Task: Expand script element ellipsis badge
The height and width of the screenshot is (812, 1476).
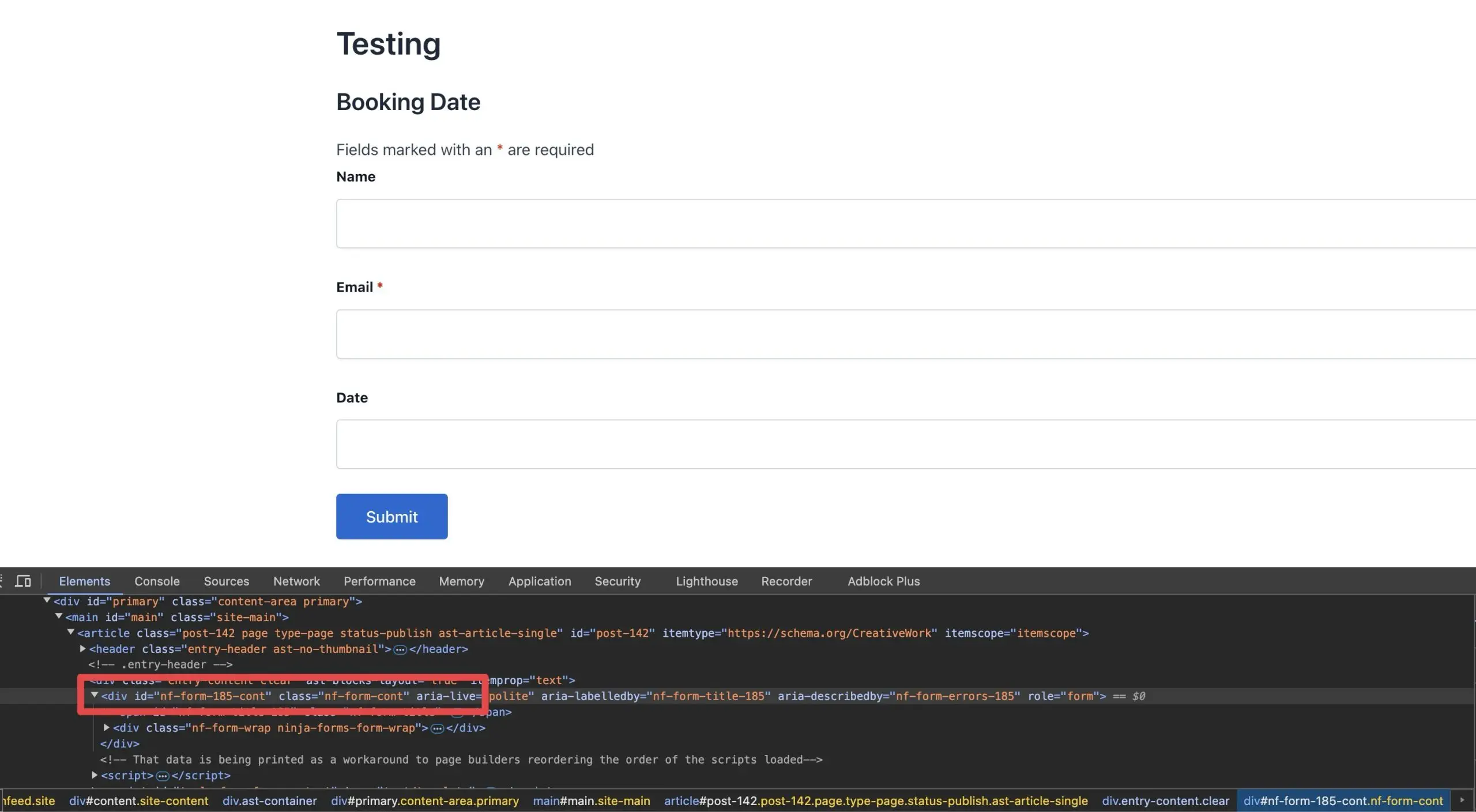Action: click(x=163, y=776)
